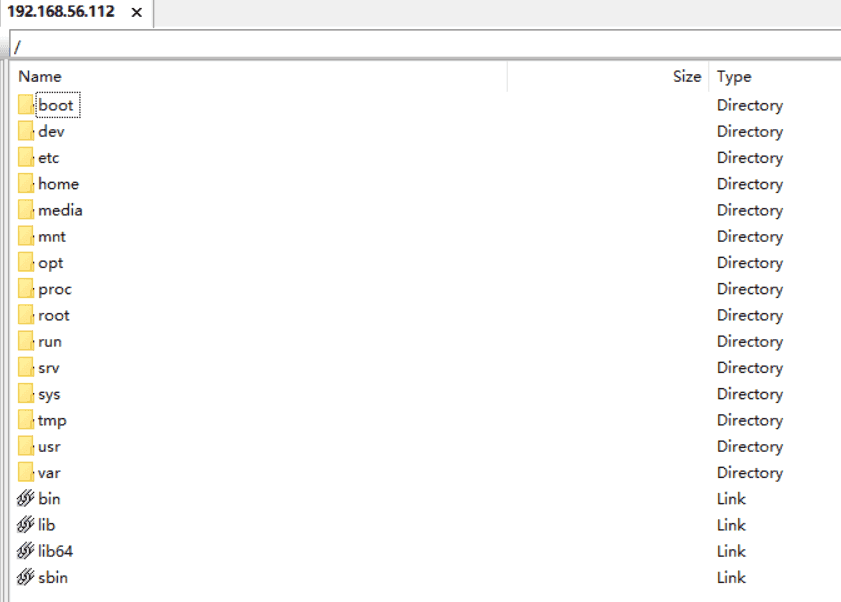841x602 pixels.
Task: Click the Link type of bin
Action: click(732, 499)
